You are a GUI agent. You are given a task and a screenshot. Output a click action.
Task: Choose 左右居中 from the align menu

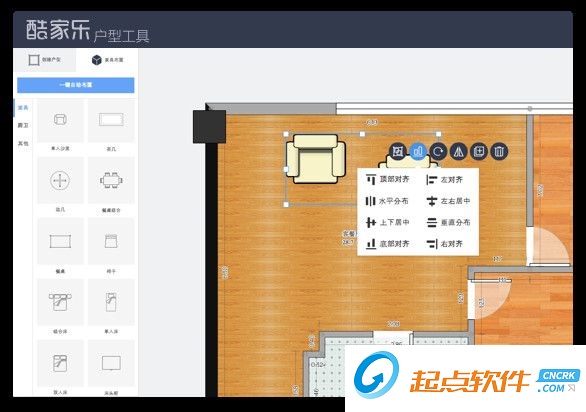(448, 201)
